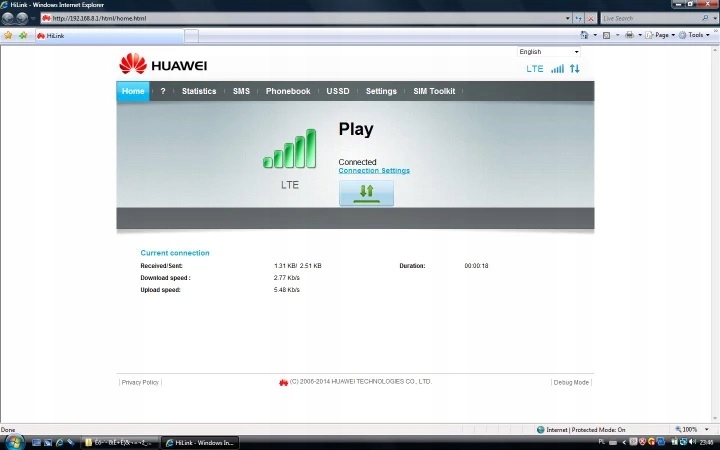Image resolution: width=720 pixels, height=450 pixels.
Task: Click the IE Favorites star icon
Action: [8, 35]
